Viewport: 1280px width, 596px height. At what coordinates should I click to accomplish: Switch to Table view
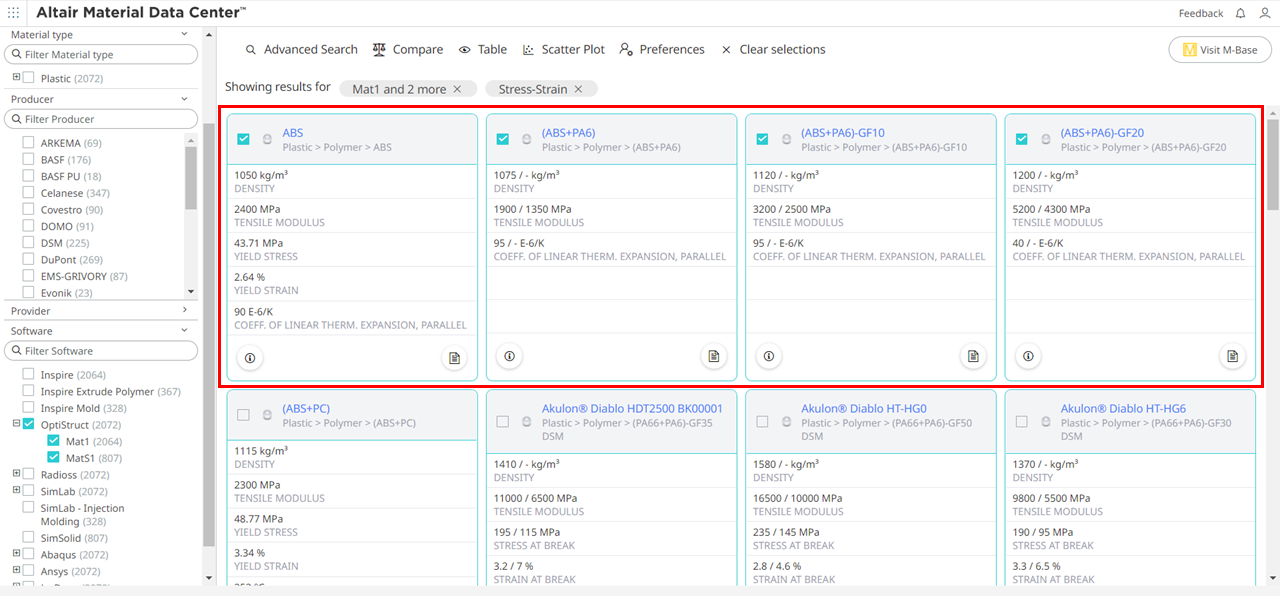[482, 50]
